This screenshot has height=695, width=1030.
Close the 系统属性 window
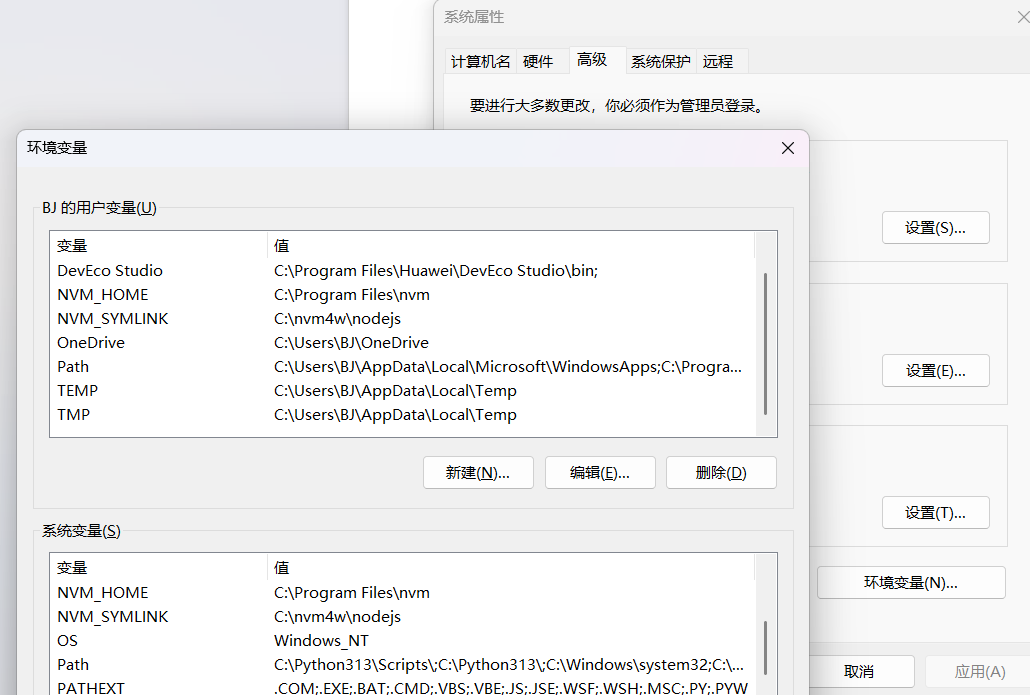pos(1023,17)
